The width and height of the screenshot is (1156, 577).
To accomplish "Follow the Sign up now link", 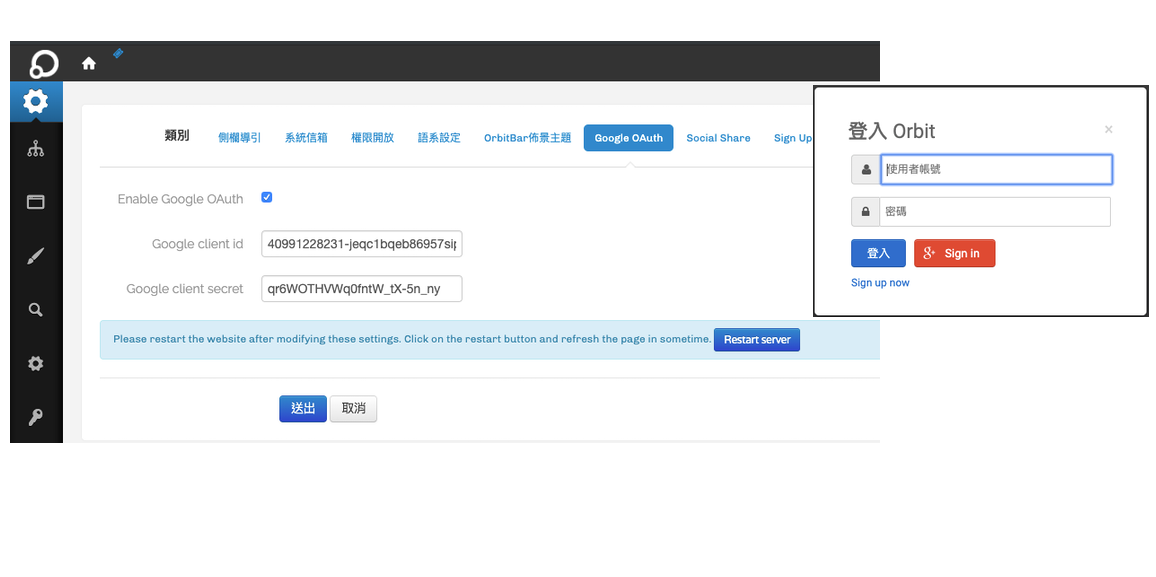I will point(880,283).
